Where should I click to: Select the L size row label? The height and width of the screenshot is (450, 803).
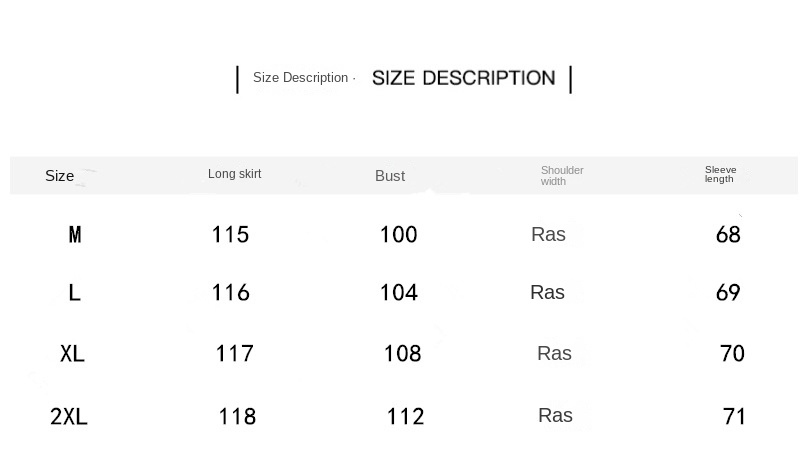[x=74, y=293]
